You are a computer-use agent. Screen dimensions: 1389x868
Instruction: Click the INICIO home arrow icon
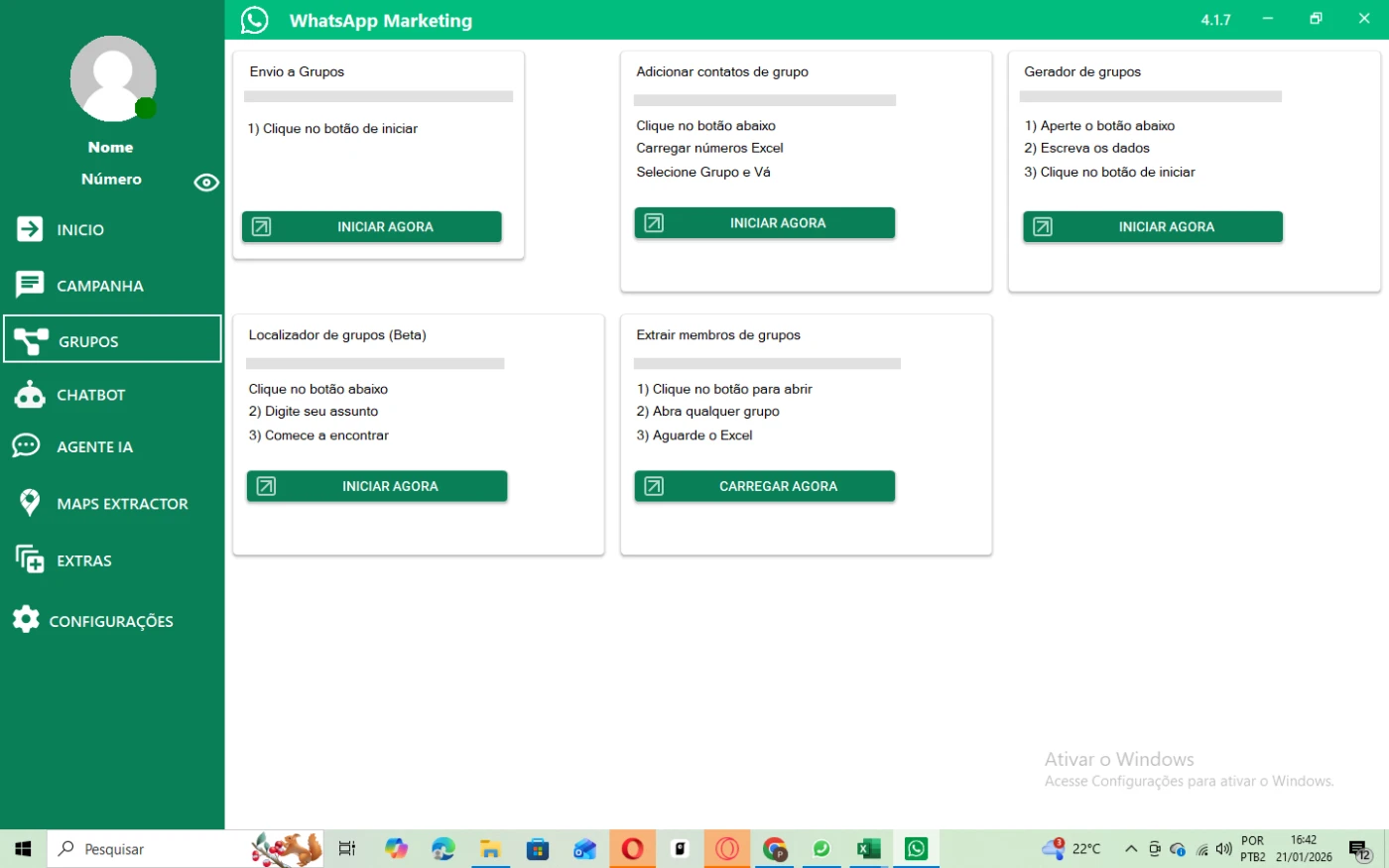point(30,229)
